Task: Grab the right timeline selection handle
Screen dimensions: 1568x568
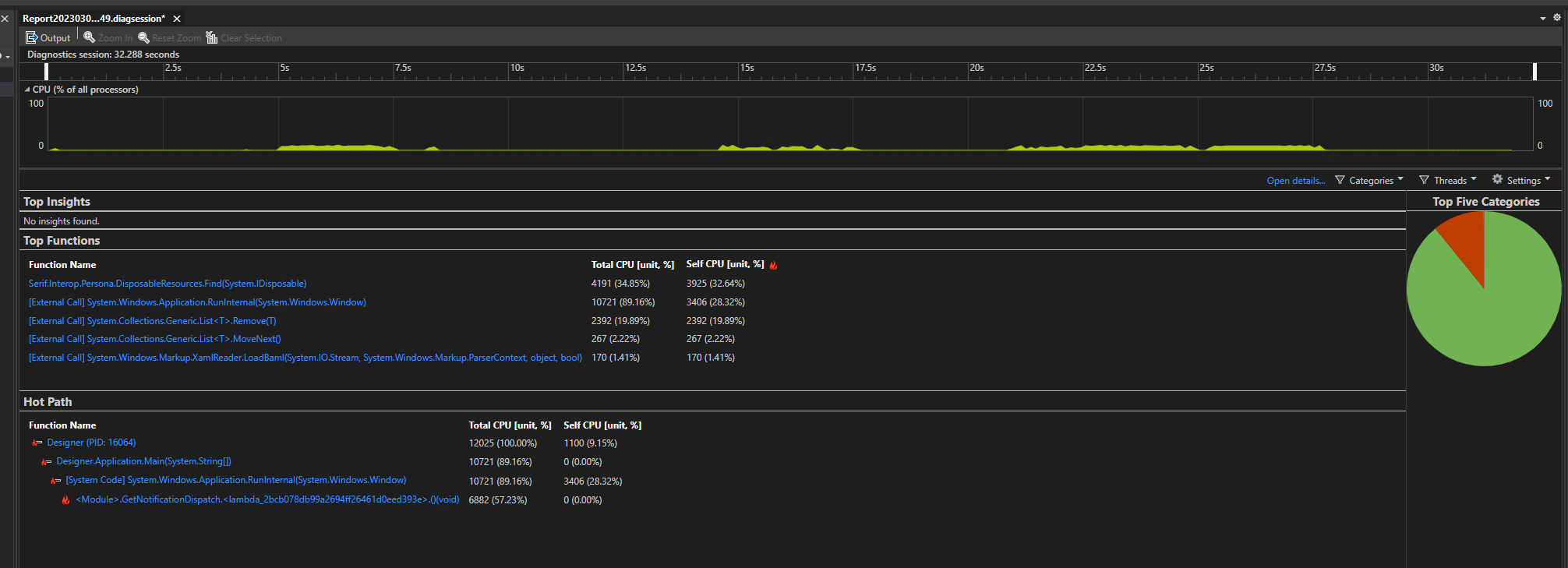Action: pos(1534,71)
